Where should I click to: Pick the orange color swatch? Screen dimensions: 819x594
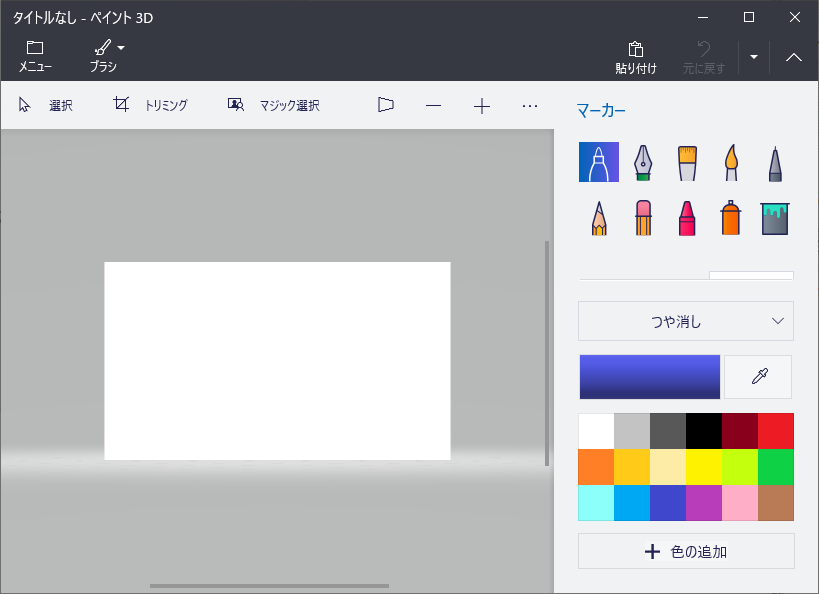coord(596,467)
